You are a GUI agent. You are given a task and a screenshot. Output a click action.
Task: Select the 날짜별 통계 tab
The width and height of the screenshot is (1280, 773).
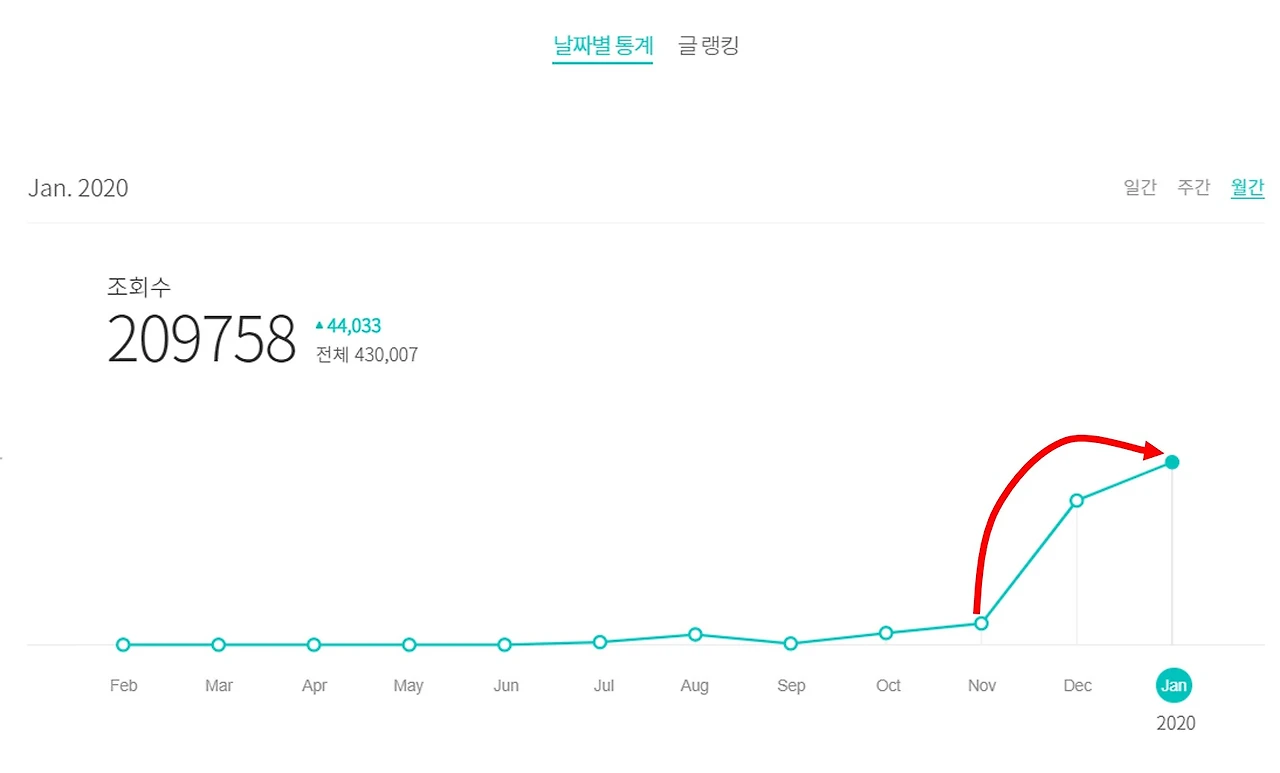pyautogui.click(x=602, y=45)
